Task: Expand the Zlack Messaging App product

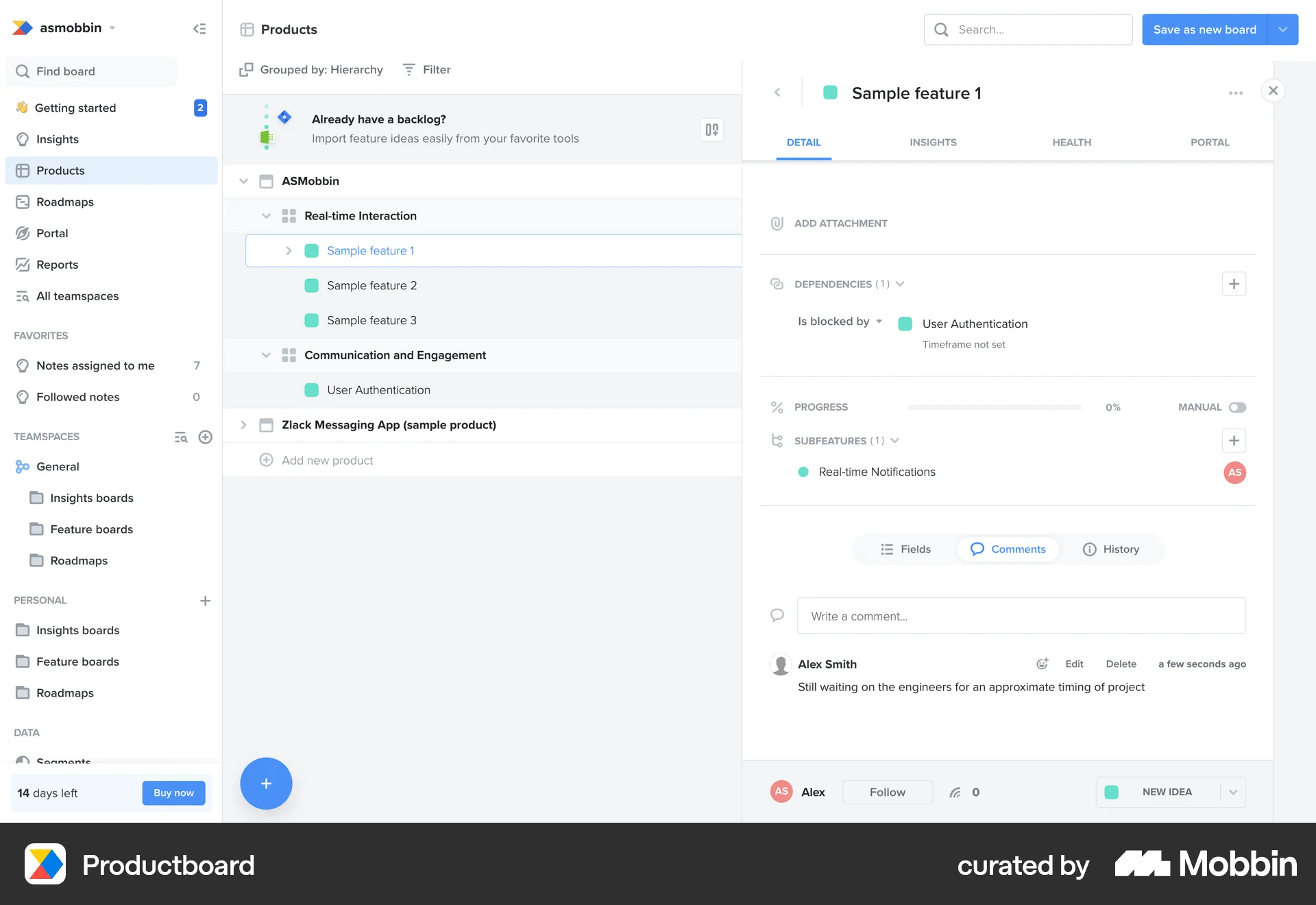Action: (x=243, y=424)
